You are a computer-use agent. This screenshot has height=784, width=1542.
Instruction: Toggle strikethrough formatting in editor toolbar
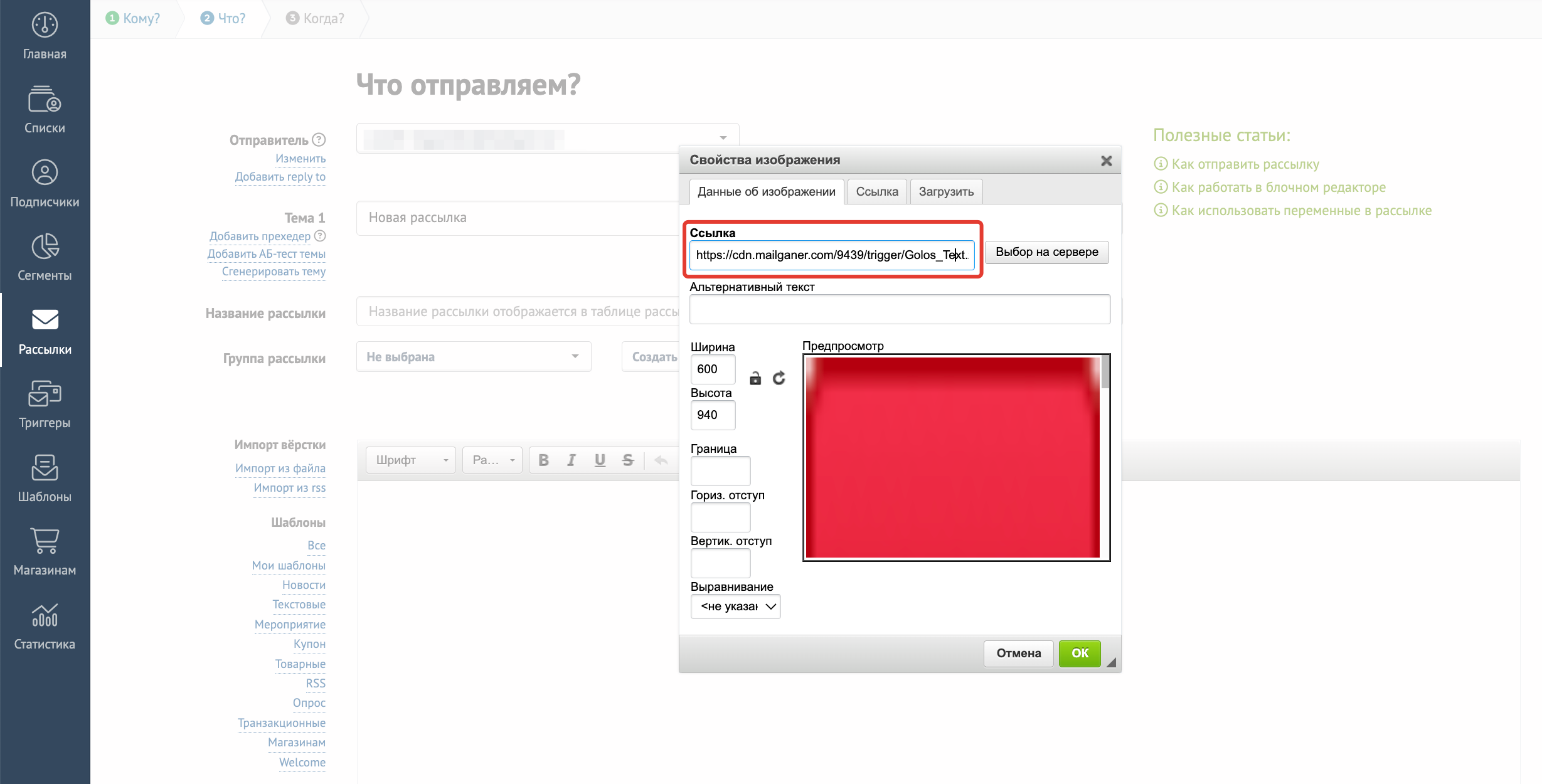(628, 460)
